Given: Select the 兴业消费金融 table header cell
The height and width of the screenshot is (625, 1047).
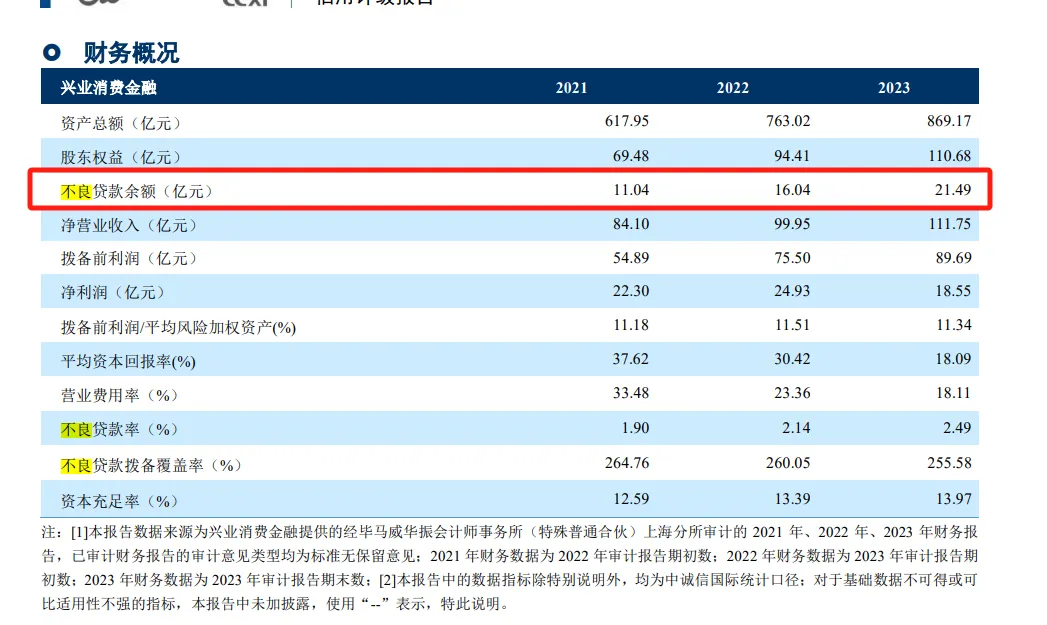Looking at the screenshot, I should (109, 87).
